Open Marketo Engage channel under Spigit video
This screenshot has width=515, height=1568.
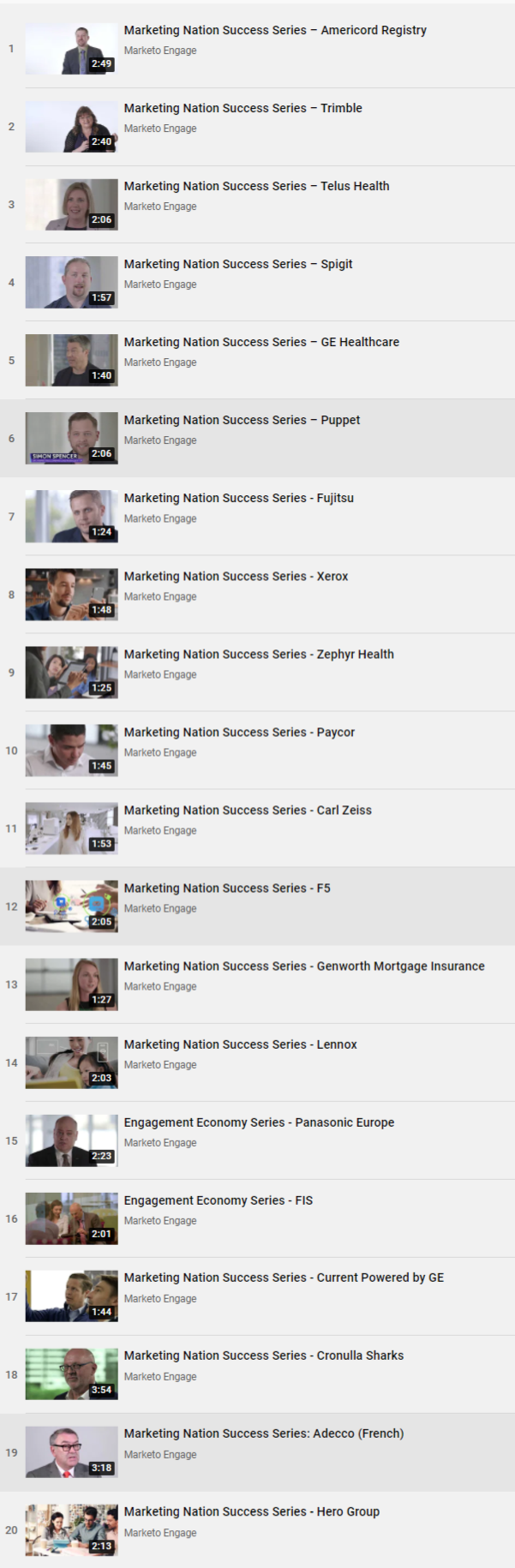[x=160, y=284]
